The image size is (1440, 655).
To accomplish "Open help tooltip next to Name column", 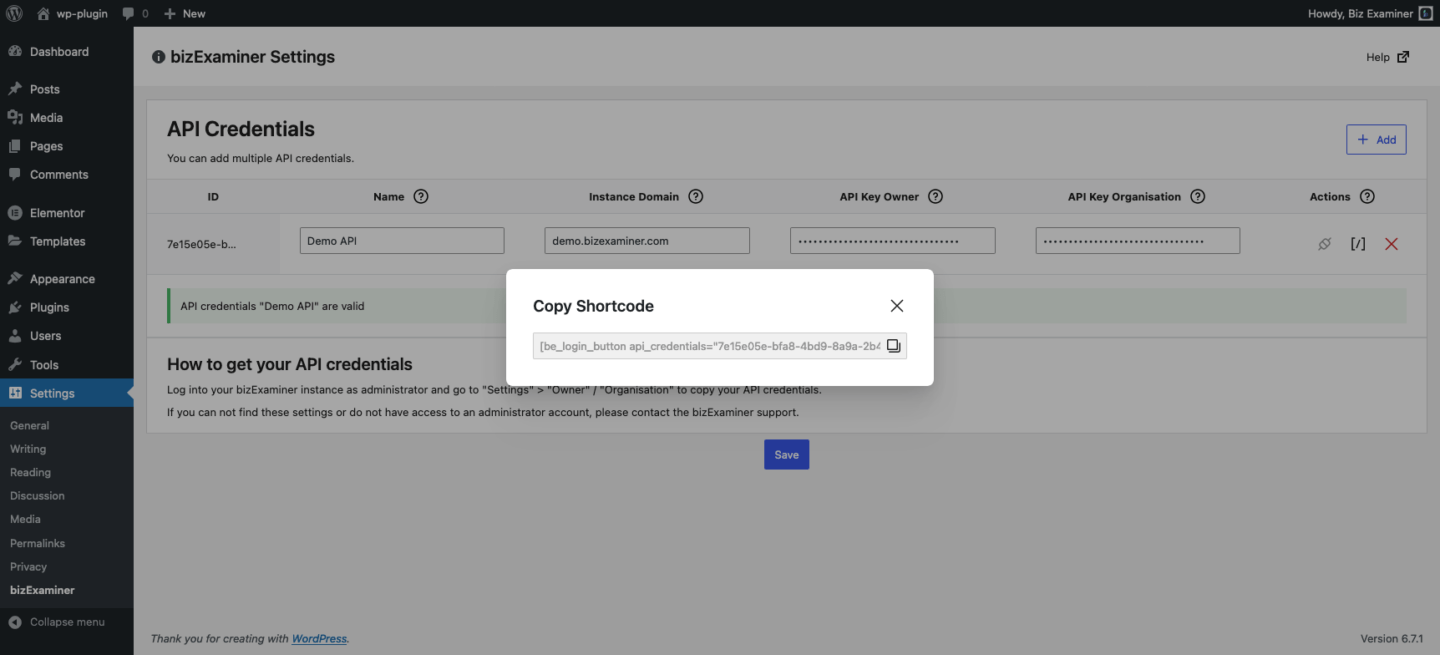I will click(x=420, y=196).
